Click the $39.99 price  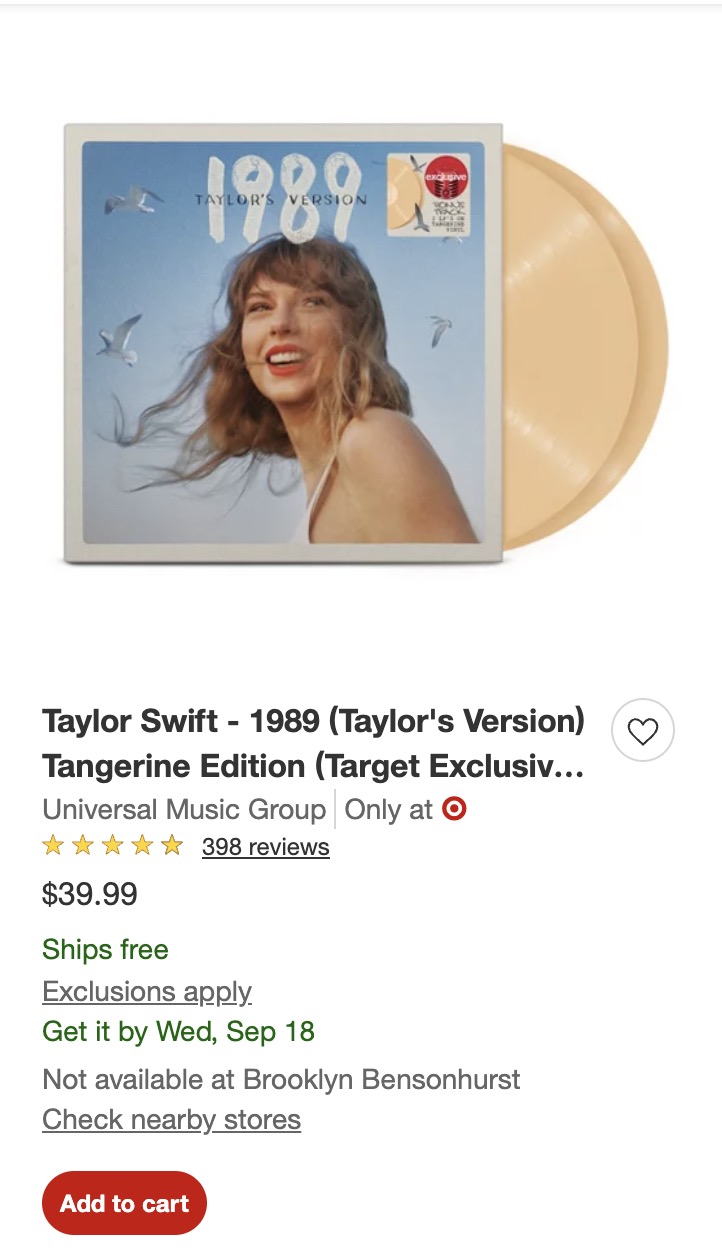tap(90, 894)
